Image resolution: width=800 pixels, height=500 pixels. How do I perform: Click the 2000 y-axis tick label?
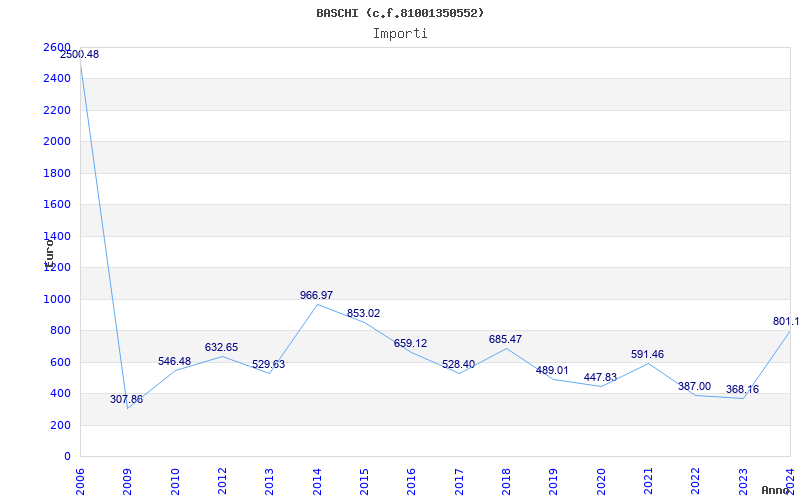tap(57, 141)
